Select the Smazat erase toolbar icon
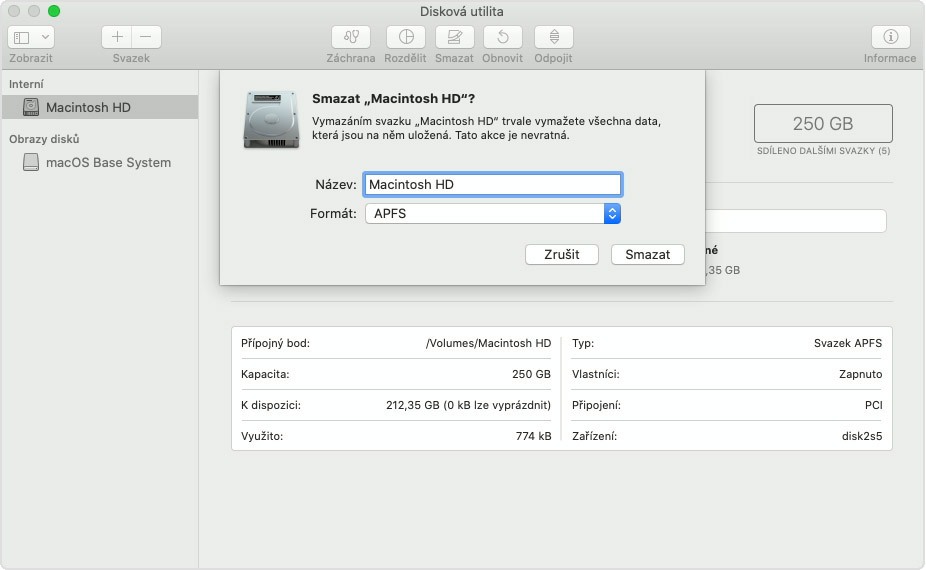 pyautogui.click(x=454, y=37)
